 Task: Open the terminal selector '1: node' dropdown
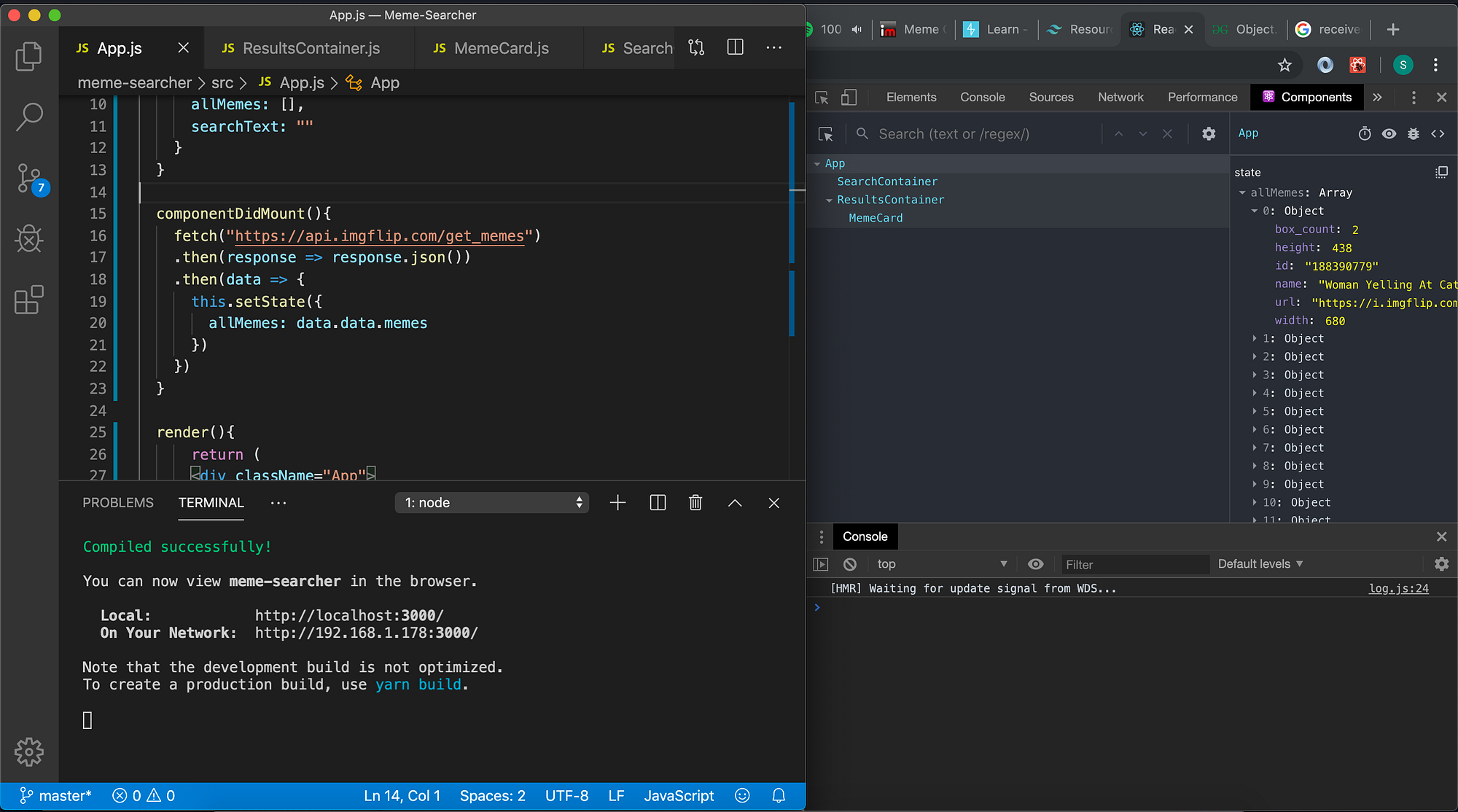click(x=492, y=503)
